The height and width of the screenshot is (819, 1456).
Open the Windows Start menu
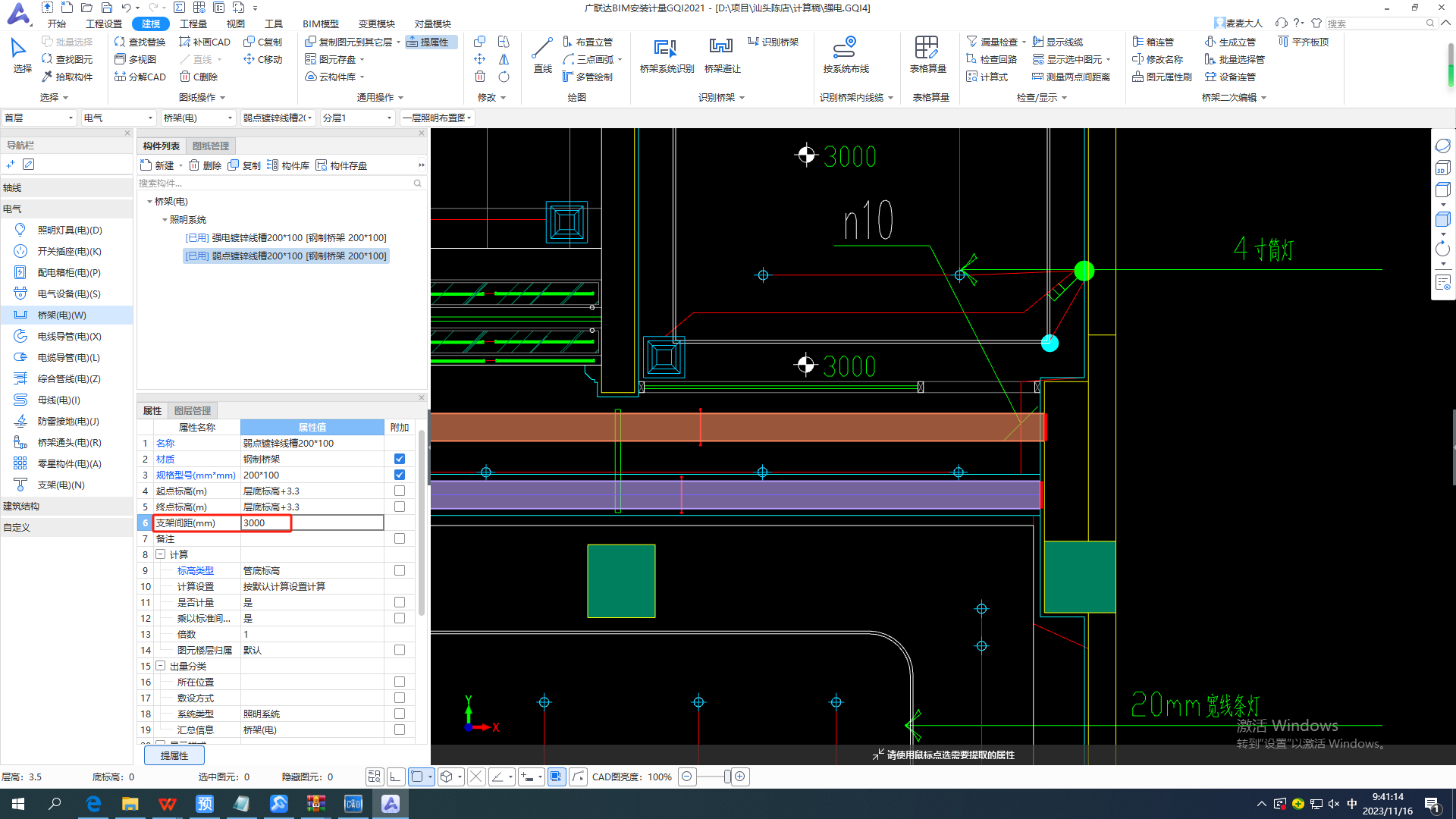[x=18, y=804]
